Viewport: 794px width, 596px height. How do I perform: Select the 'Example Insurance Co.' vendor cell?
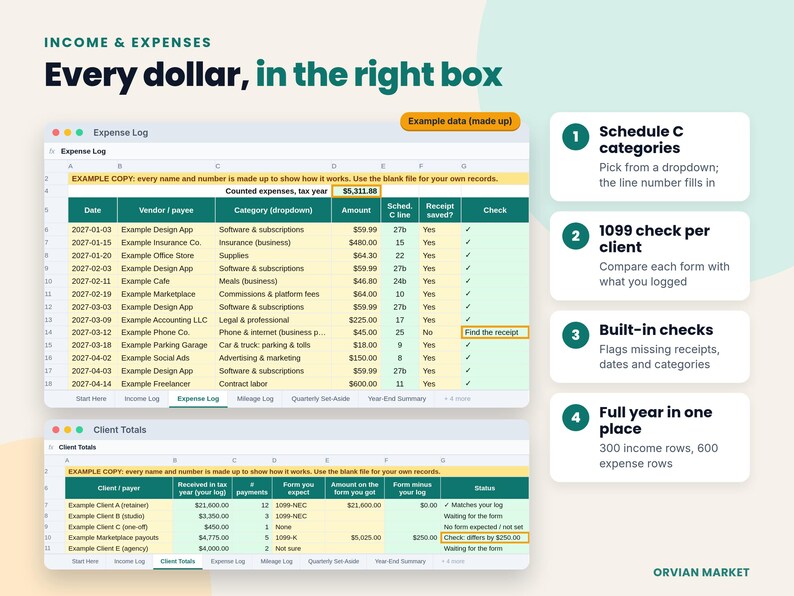pyautogui.click(x=166, y=243)
